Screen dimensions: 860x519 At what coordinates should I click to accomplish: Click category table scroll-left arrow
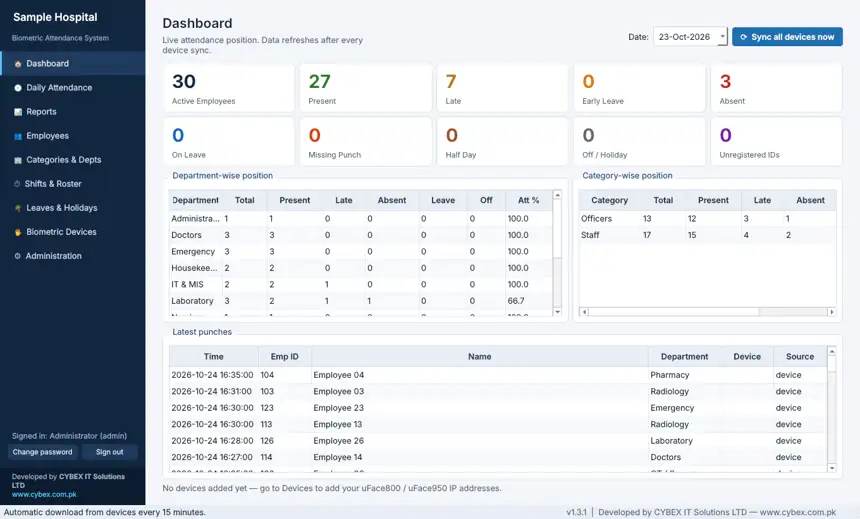tap(584, 312)
